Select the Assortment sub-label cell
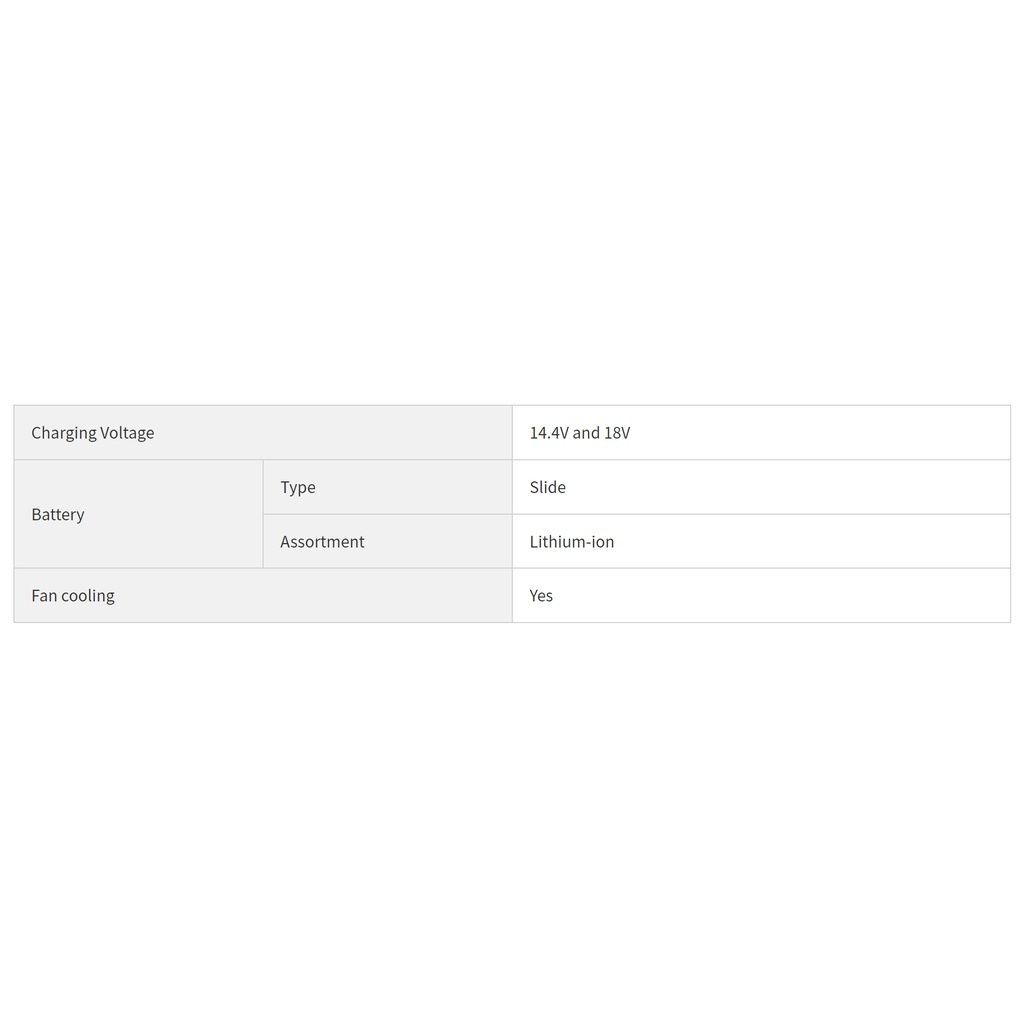1024x1024 pixels. pyautogui.click(x=387, y=541)
